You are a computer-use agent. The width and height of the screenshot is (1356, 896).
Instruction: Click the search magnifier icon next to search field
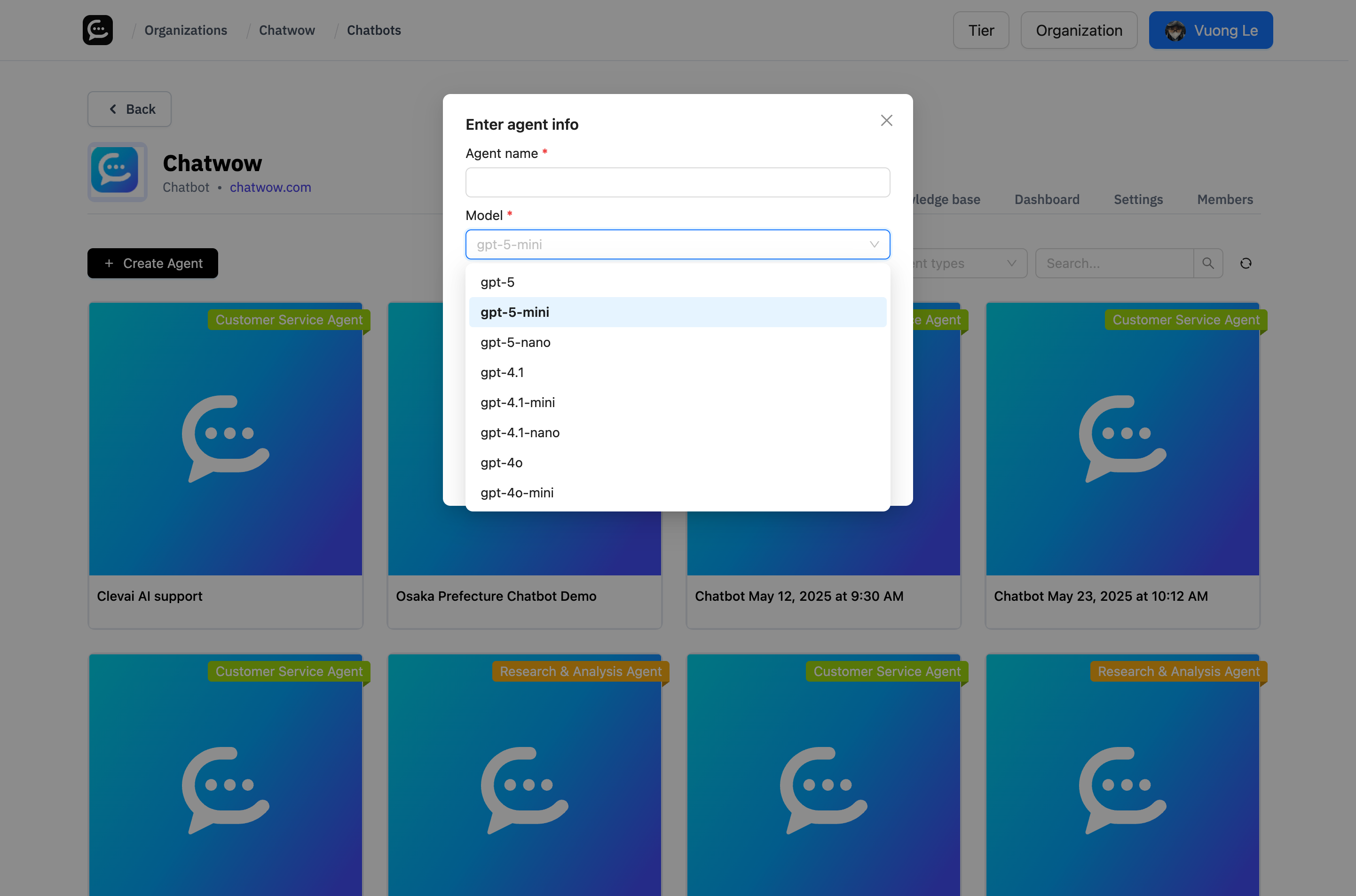pos(1208,263)
